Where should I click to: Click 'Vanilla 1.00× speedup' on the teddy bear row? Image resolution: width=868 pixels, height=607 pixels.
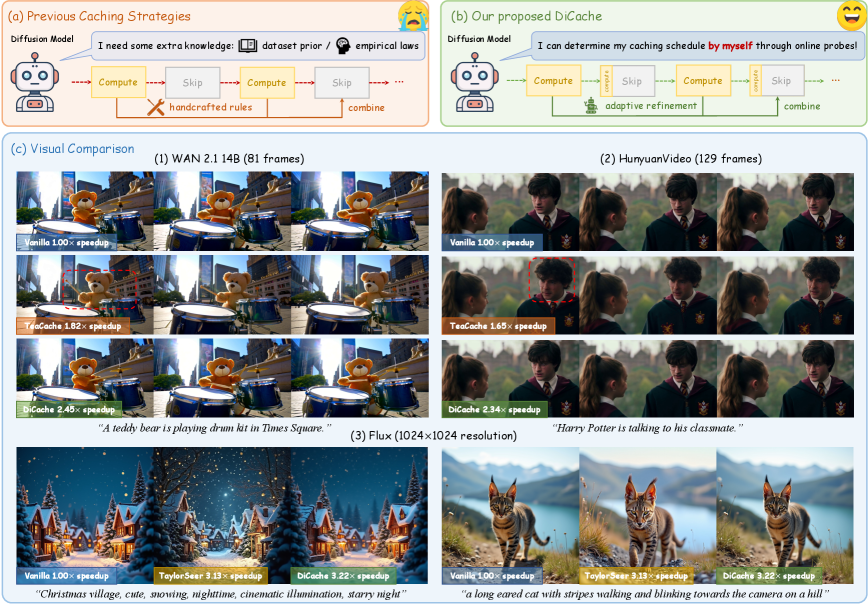[x=66, y=242]
